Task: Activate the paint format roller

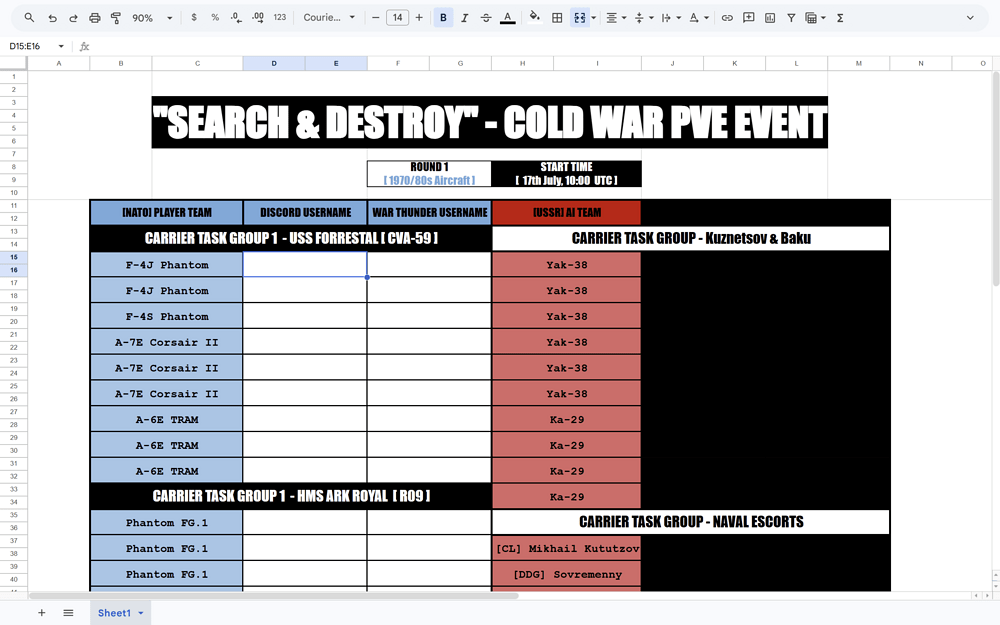Action: (115, 18)
